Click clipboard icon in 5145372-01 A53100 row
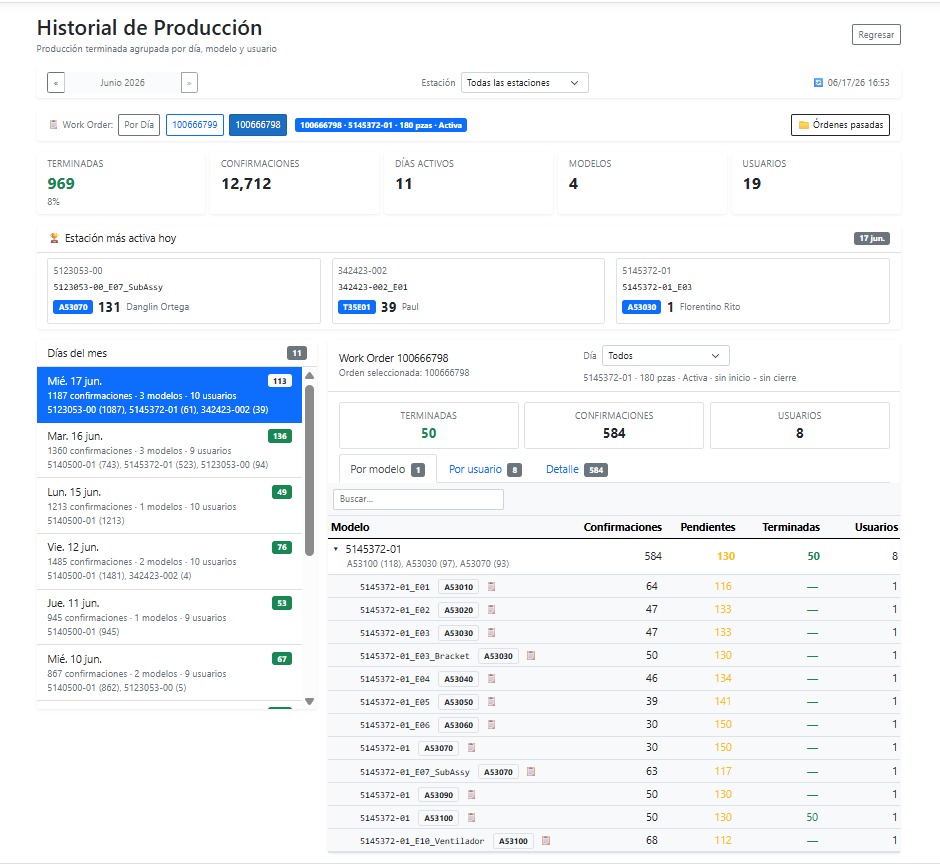The image size is (940, 865). [x=472, y=818]
